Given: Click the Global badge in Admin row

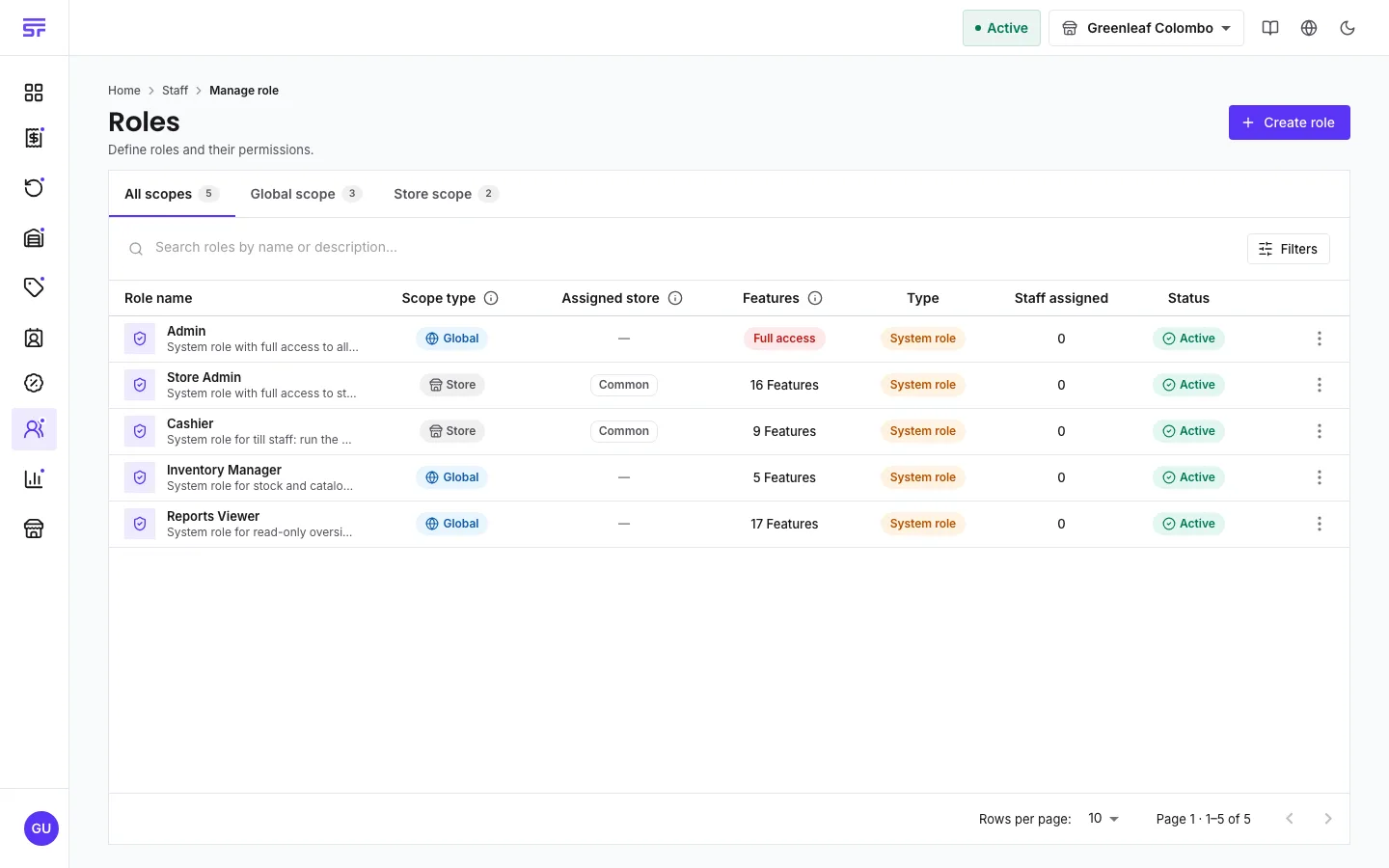Looking at the screenshot, I should click(452, 339).
